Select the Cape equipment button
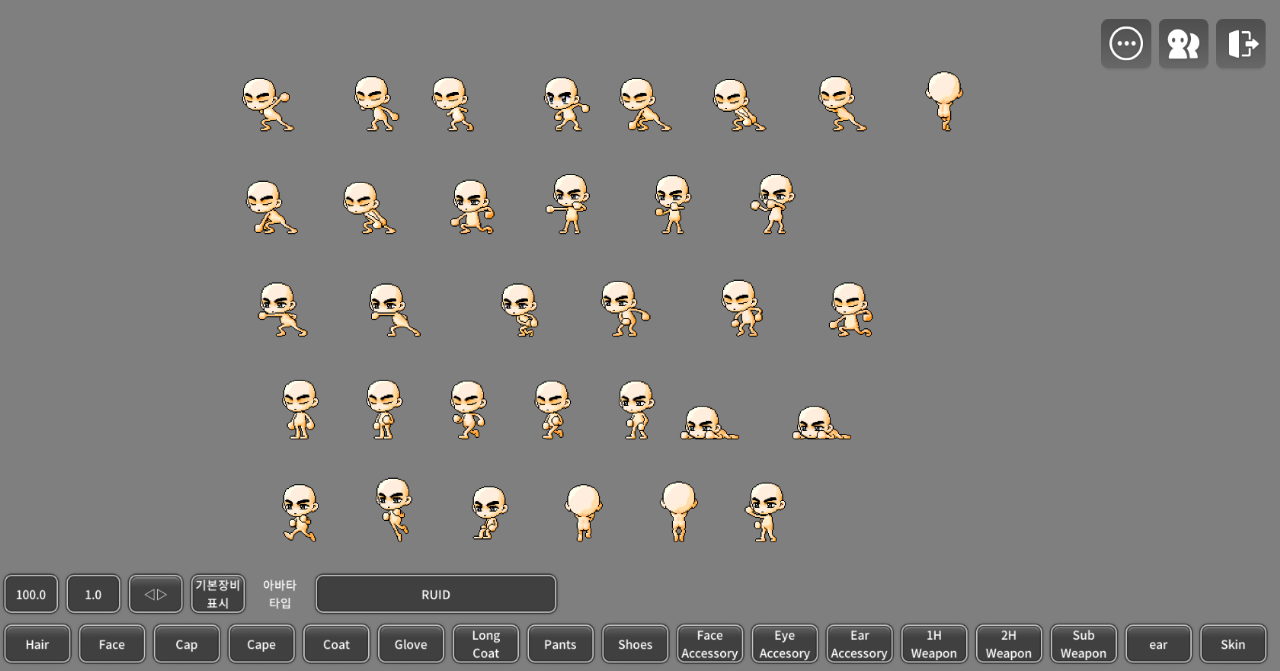1280x671 pixels. 261,644
